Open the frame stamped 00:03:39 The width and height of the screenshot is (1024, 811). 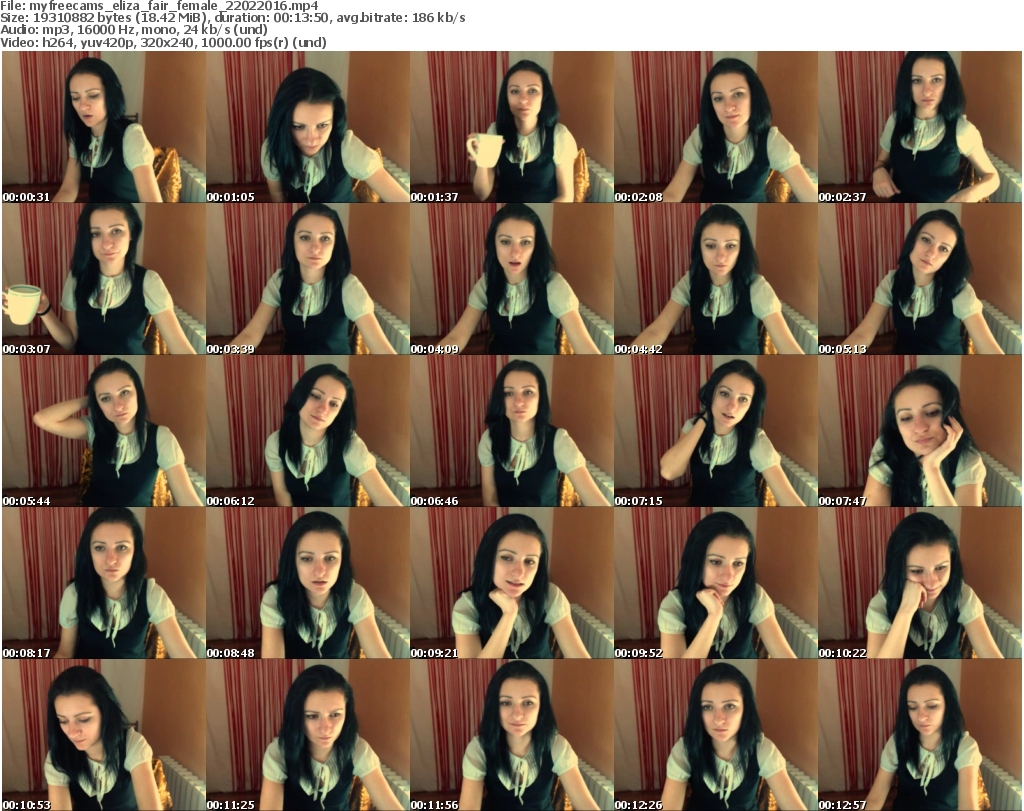(x=308, y=279)
